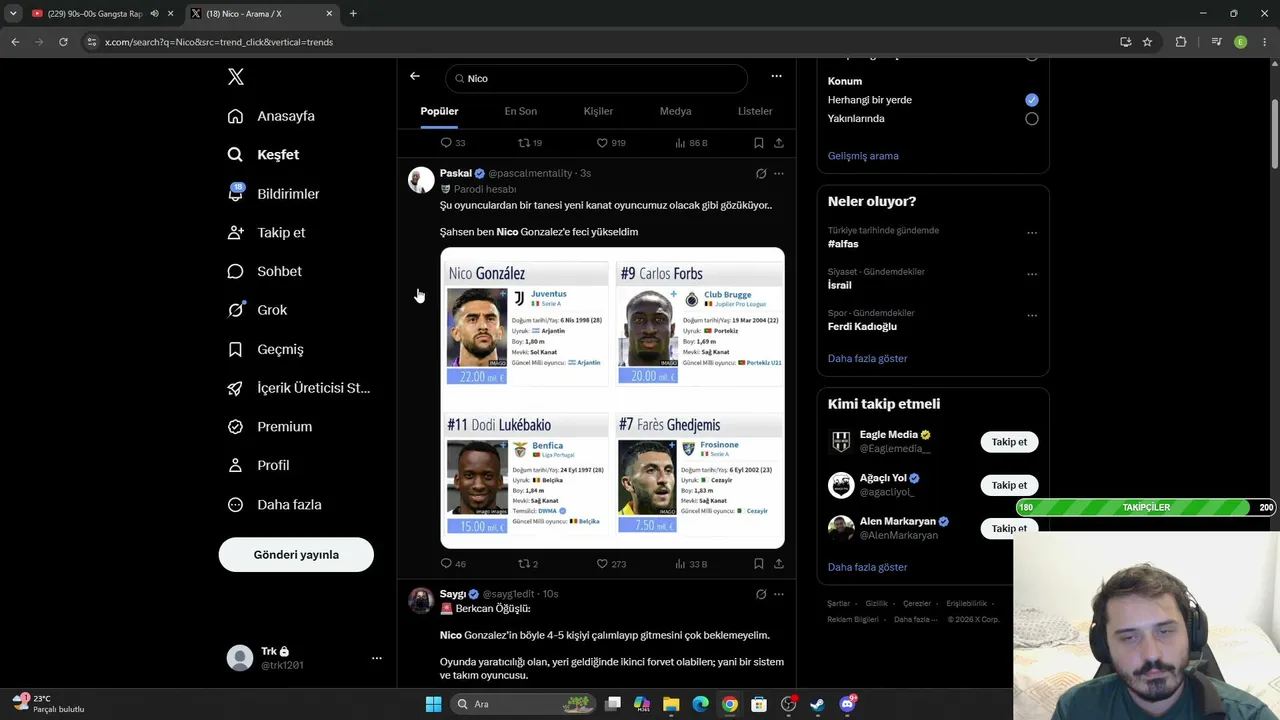1280x720 pixels.
Task: Follow Eagle Media with Takip et
Action: [1009, 442]
